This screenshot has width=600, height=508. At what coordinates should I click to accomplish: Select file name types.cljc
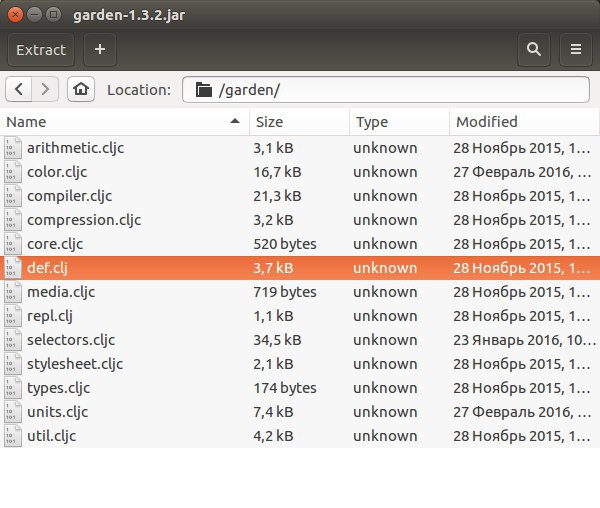tap(59, 389)
